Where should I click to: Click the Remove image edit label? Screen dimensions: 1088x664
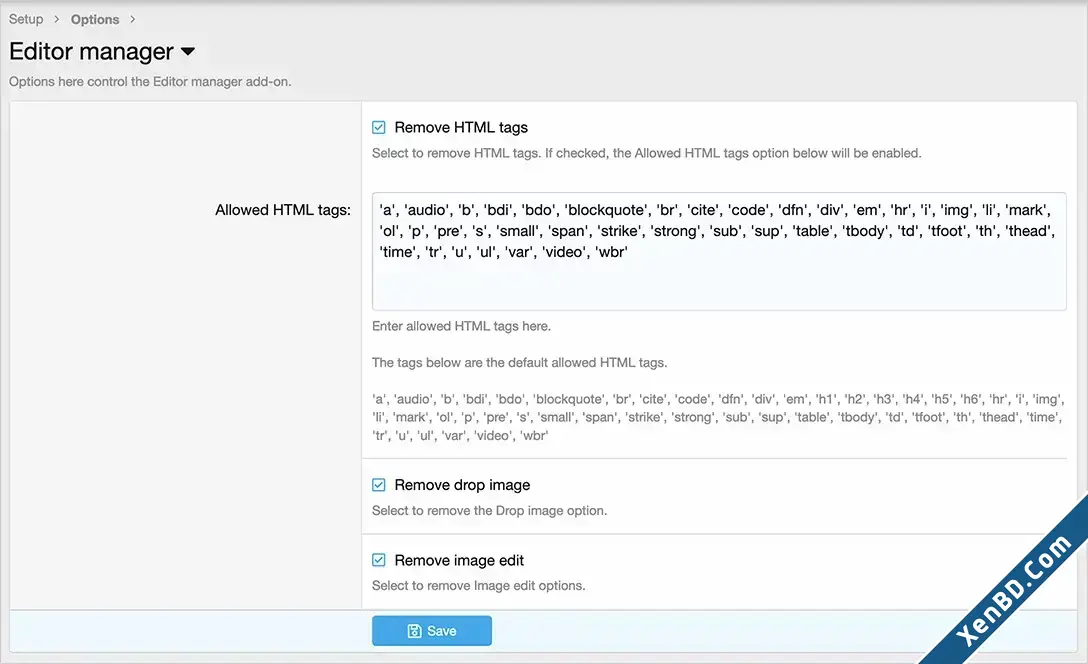pyautogui.click(x=459, y=560)
